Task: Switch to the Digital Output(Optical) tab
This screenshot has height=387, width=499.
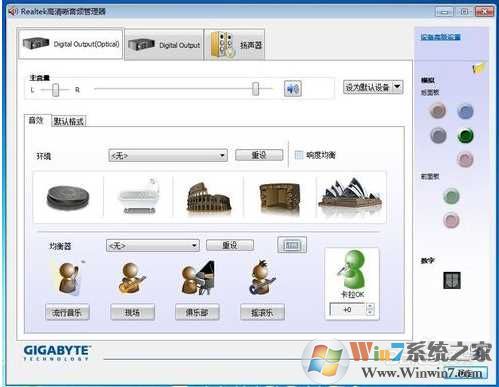Action: click(70, 44)
